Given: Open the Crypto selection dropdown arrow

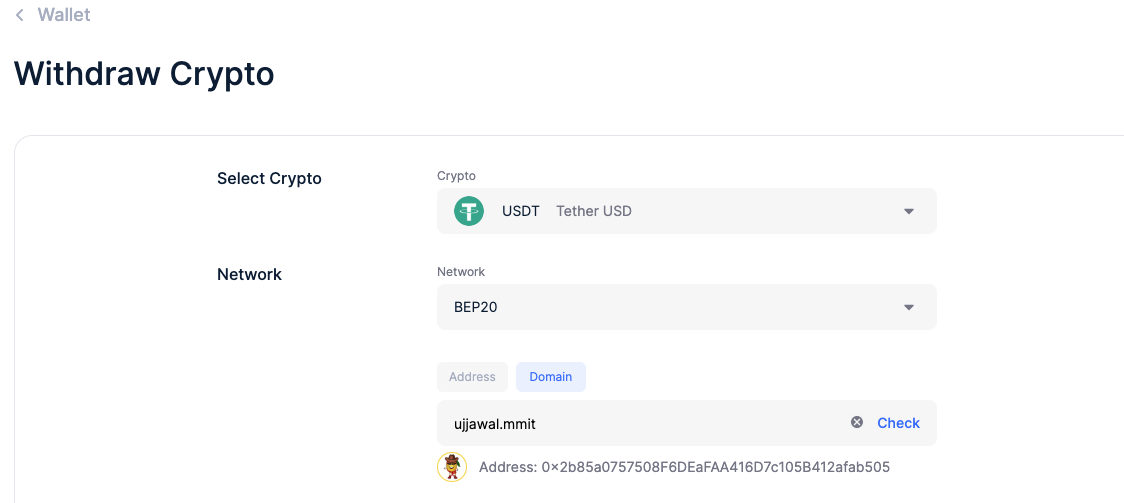Looking at the screenshot, I should click(908, 211).
